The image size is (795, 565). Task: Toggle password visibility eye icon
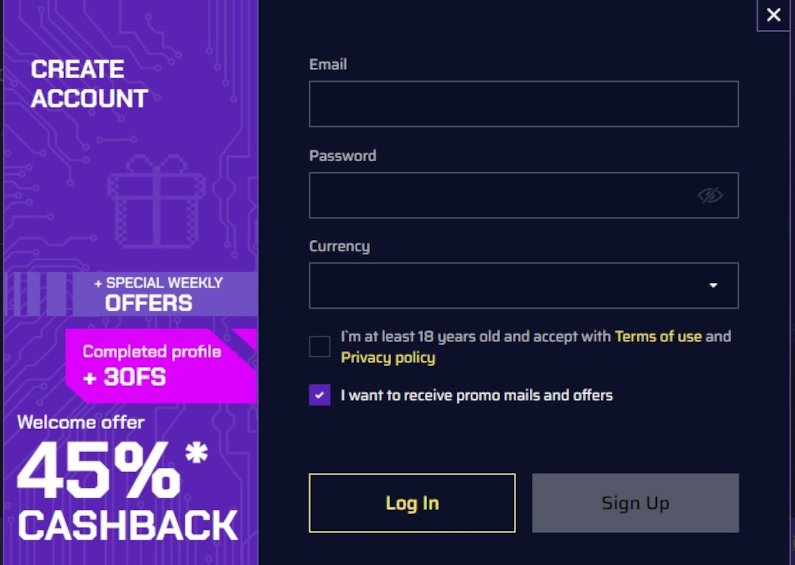point(710,195)
